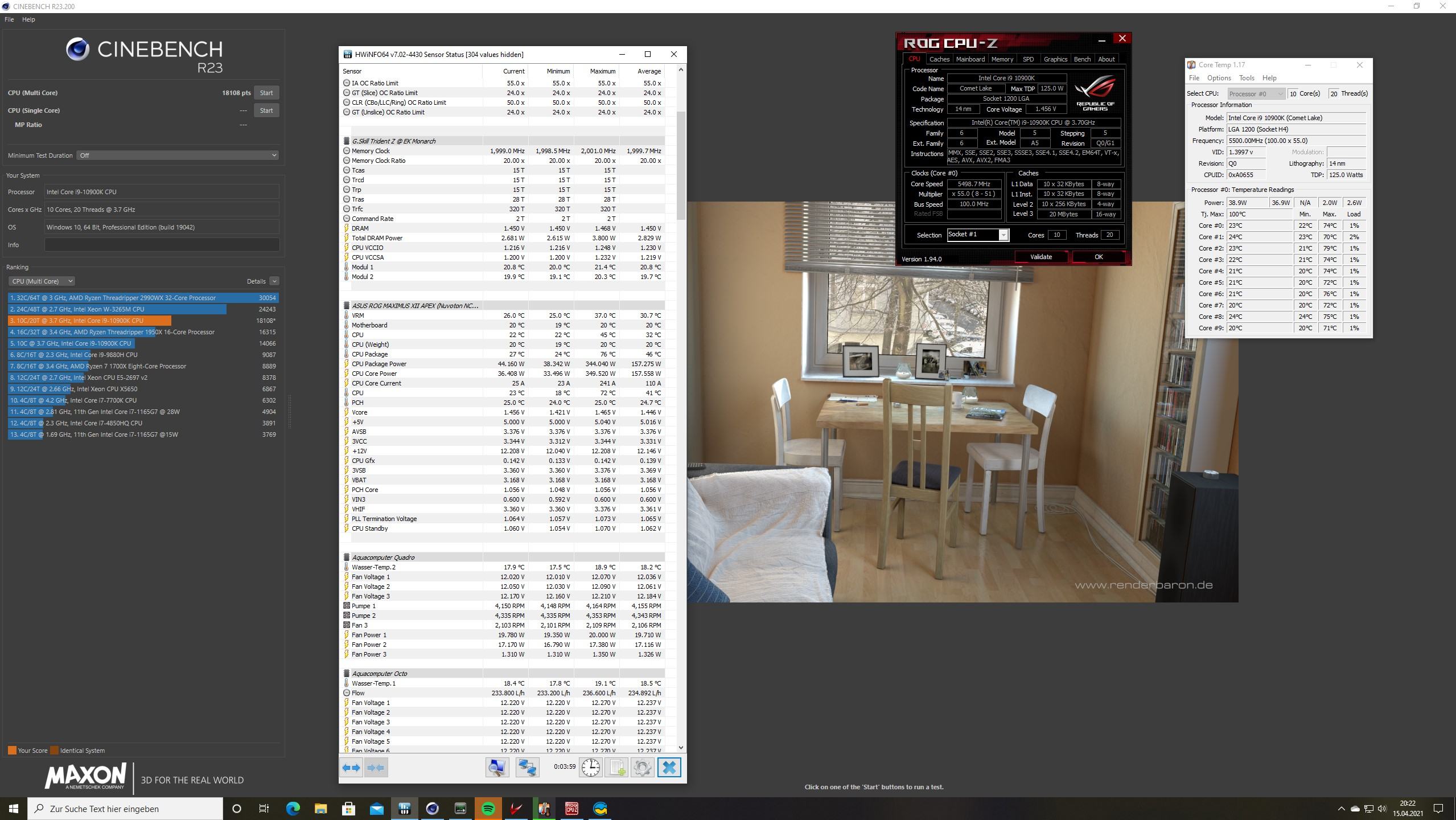Screen dimensions: 1456x820
Task: Start the CPU (Single Core) test
Action: pos(266,110)
